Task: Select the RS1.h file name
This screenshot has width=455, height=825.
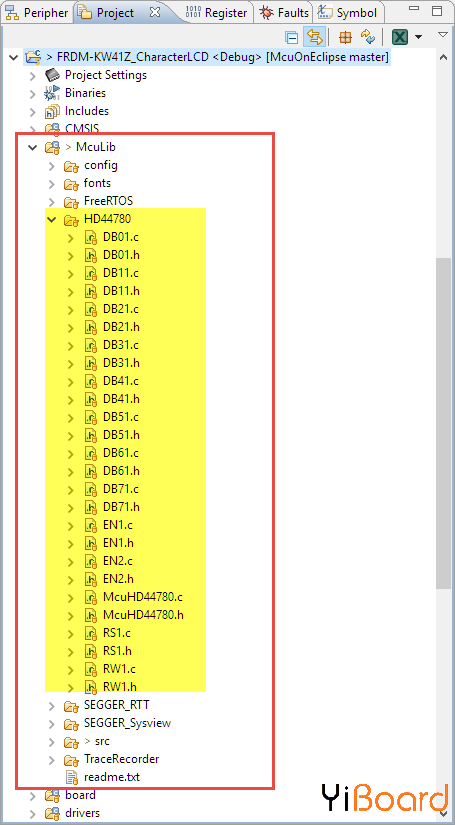Action: pyautogui.click(x=117, y=651)
